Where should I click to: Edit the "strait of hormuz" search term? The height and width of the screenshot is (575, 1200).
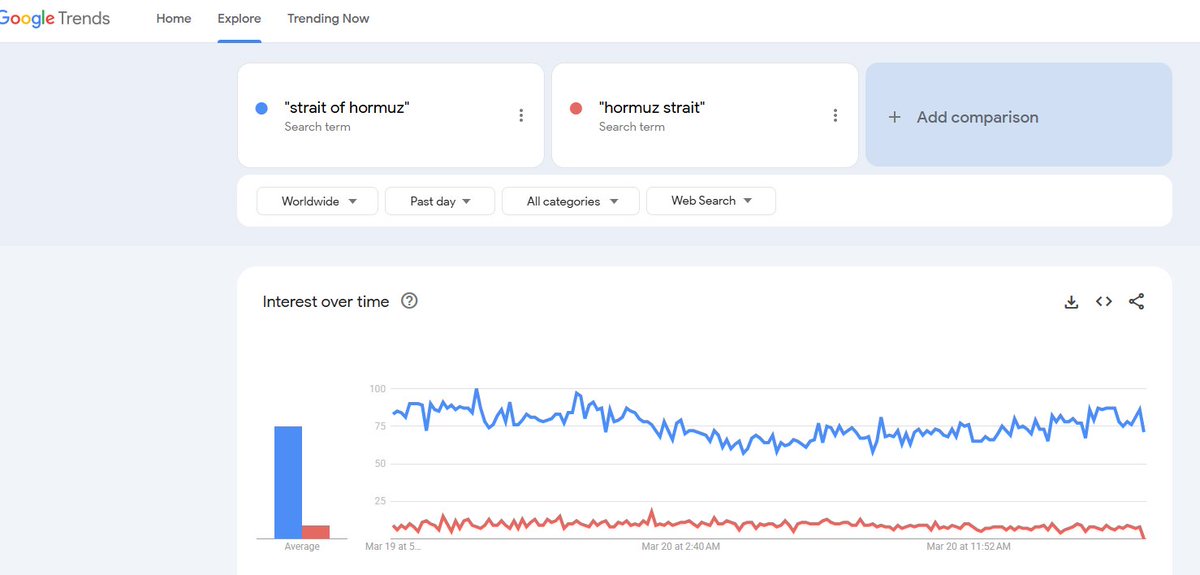point(347,108)
